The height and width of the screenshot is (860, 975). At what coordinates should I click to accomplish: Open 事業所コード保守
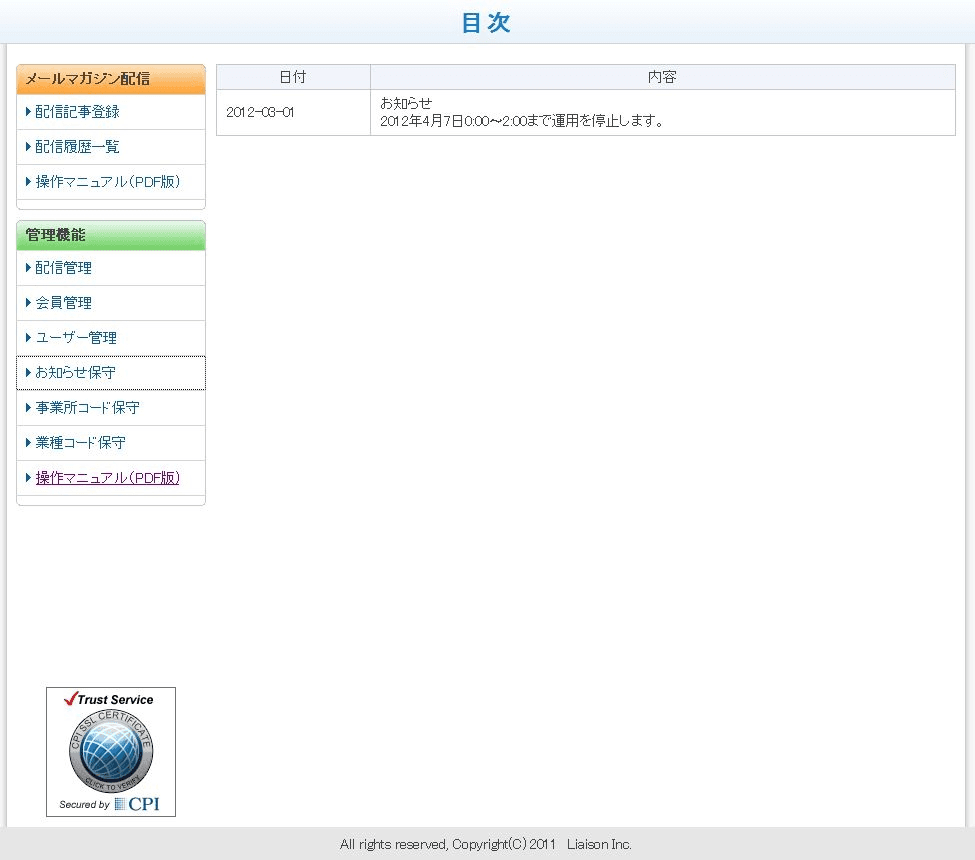(x=87, y=408)
